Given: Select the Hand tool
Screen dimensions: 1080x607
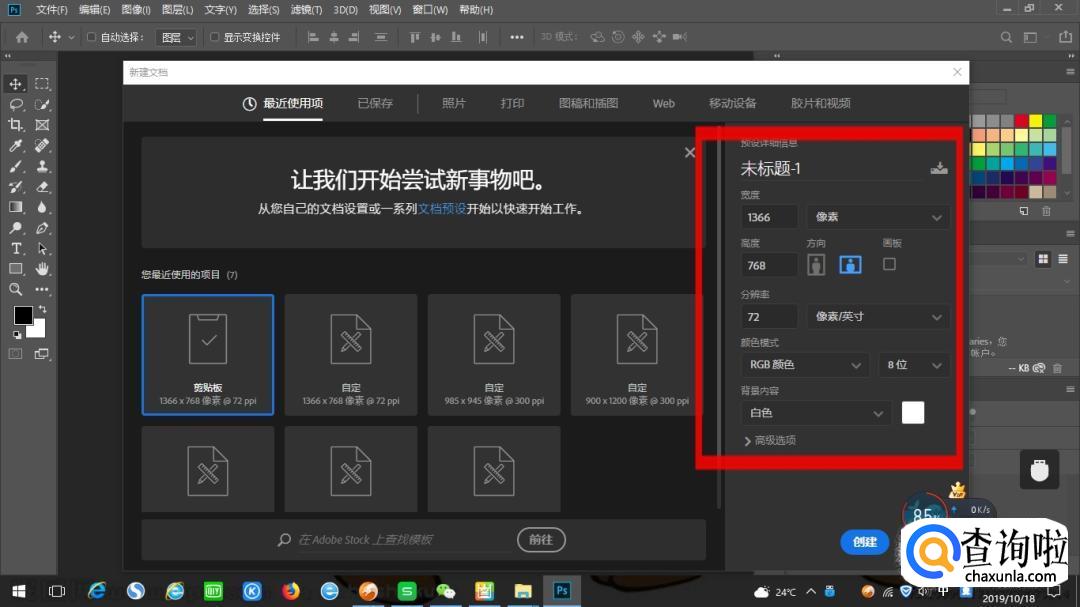Looking at the screenshot, I should pos(43,269).
